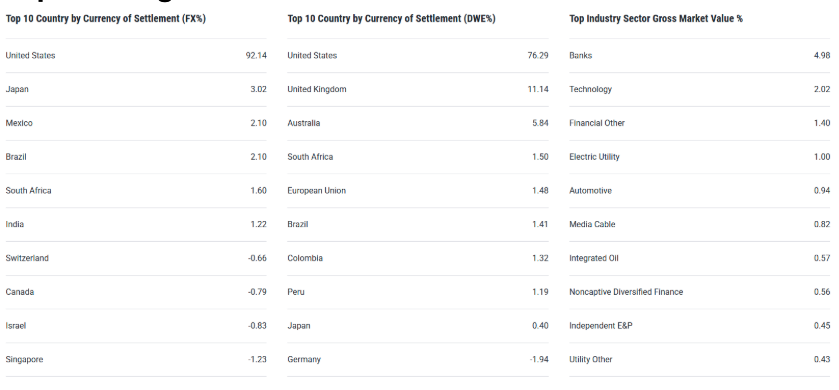839x390 pixels.
Task: Click the 'Top 10 Country by Currency of Settlement (DWE%)' heading
Action: tap(391, 19)
